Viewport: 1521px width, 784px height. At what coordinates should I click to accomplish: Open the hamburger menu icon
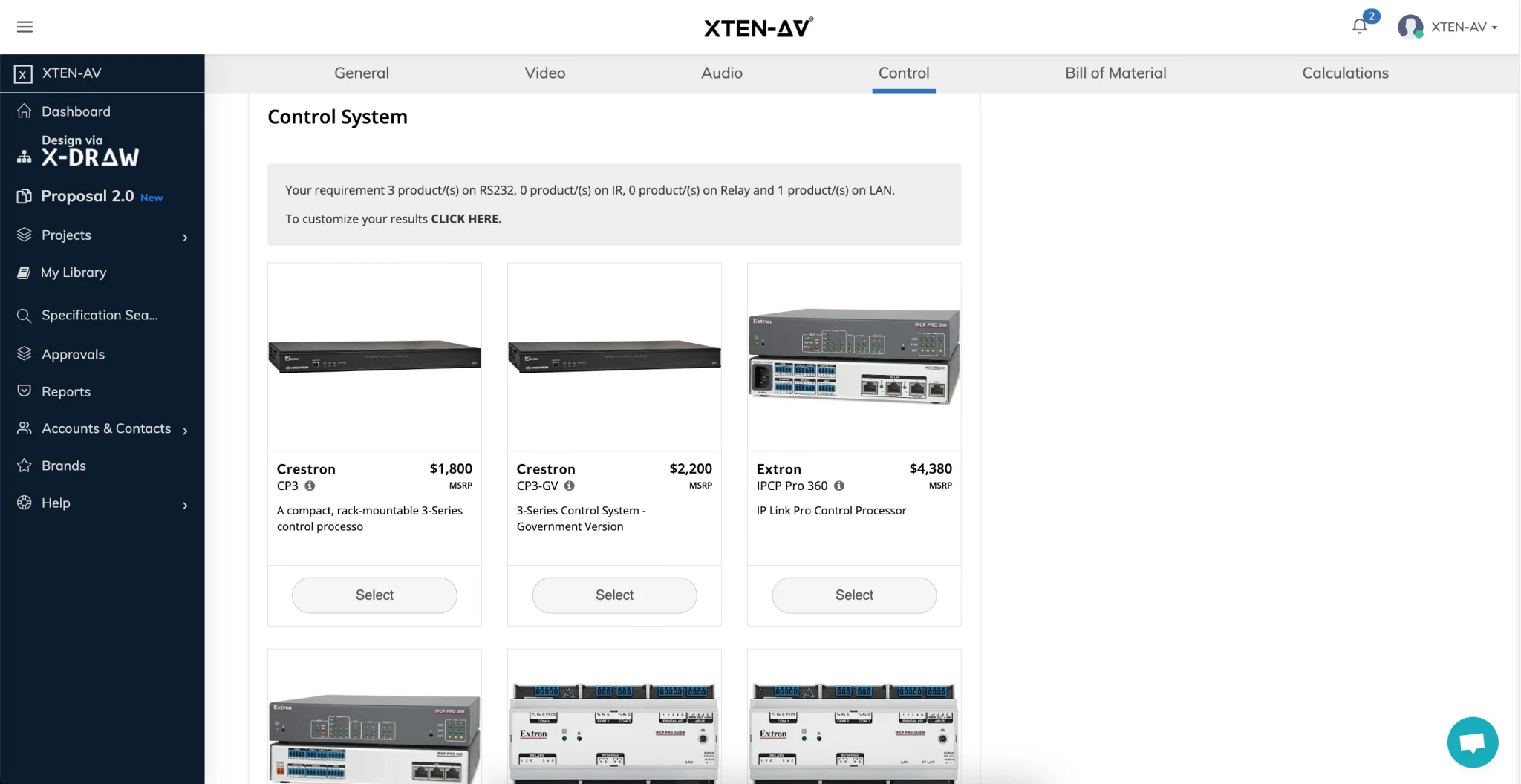pyautogui.click(x=25, y=27)
